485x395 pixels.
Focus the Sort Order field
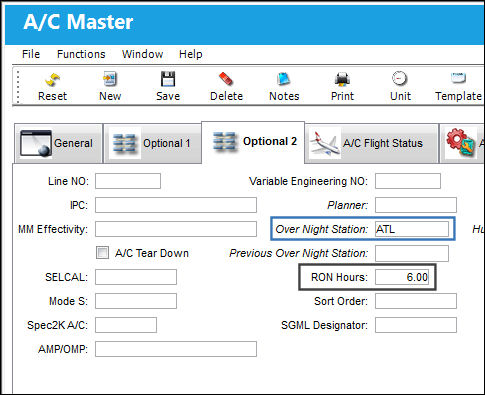(x=416, y=301)
